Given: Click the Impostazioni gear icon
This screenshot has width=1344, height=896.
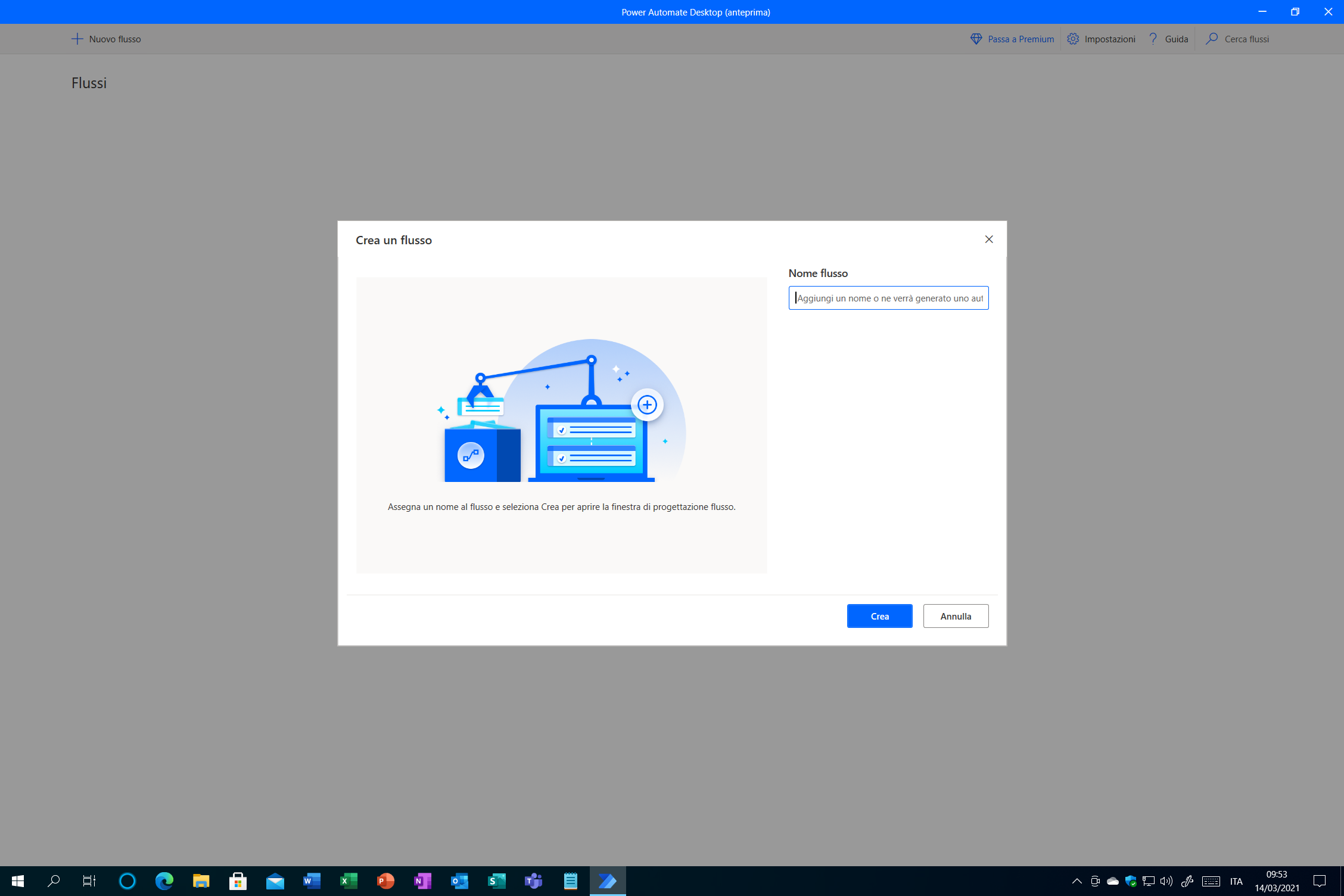Looking at the screenshot, I should click(x=1073, y=39).
